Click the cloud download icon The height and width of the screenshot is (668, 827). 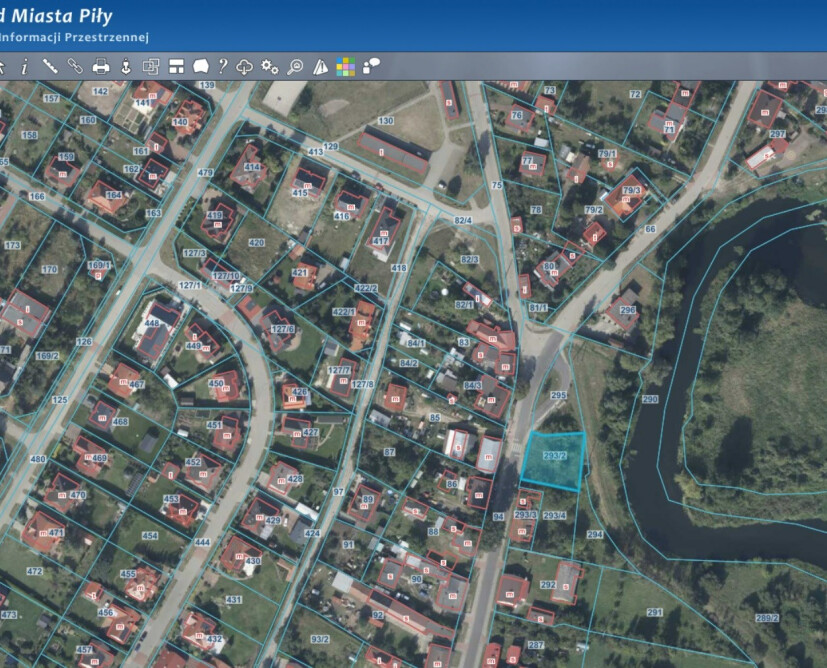[245, 67]
